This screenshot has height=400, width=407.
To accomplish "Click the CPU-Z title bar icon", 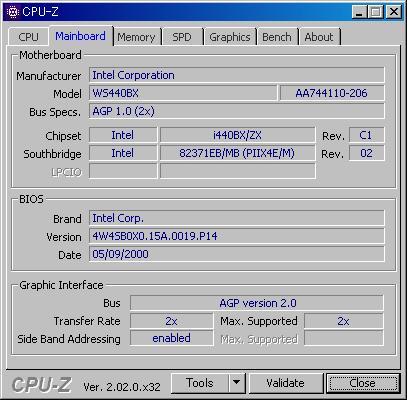I will click(x=13, y=12).
